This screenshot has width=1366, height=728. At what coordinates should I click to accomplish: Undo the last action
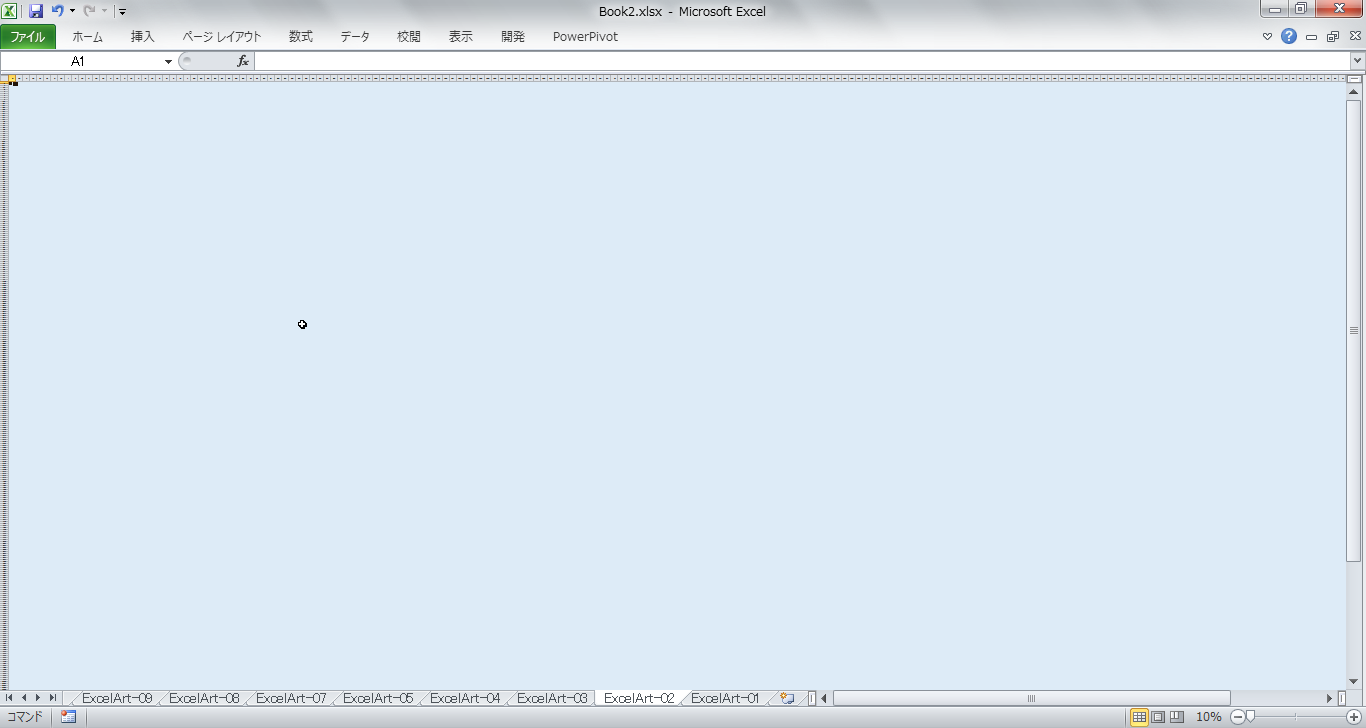click(x=58, y=11)
